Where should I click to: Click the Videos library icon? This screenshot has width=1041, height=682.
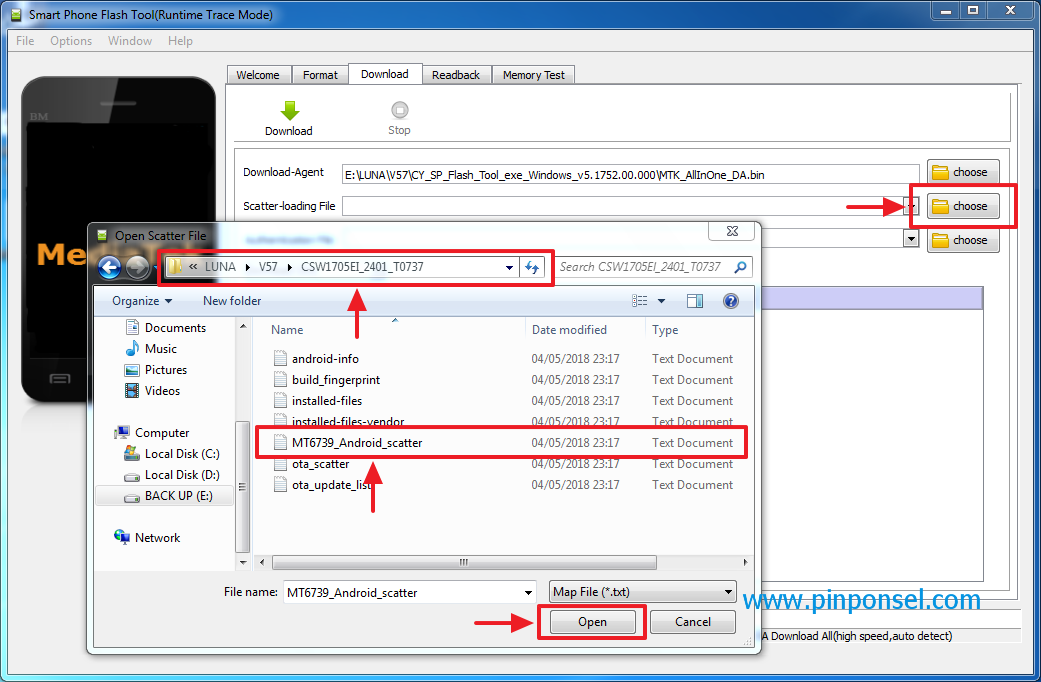(x=132, y=390)
